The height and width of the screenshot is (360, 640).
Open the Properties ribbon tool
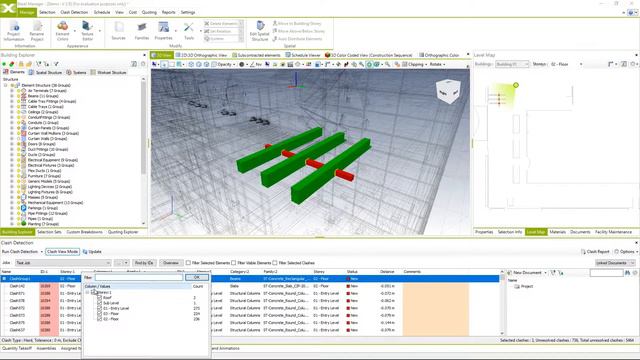[163, 31]
